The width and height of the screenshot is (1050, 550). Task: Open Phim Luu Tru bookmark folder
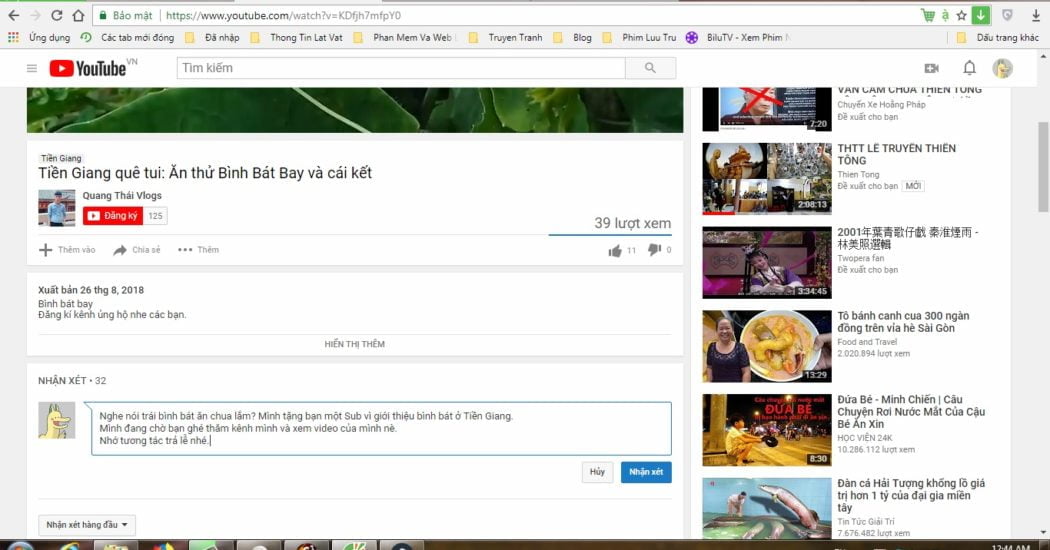pos(640,38)
